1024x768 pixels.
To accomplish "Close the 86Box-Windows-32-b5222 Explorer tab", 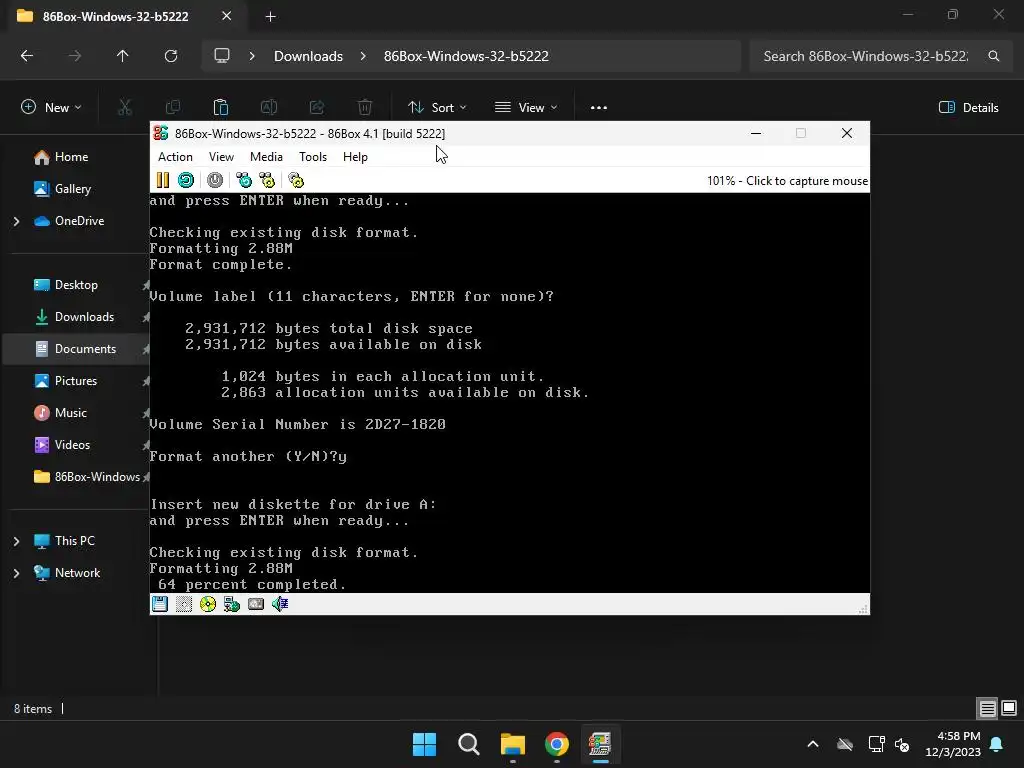I will tap(226, 16).
